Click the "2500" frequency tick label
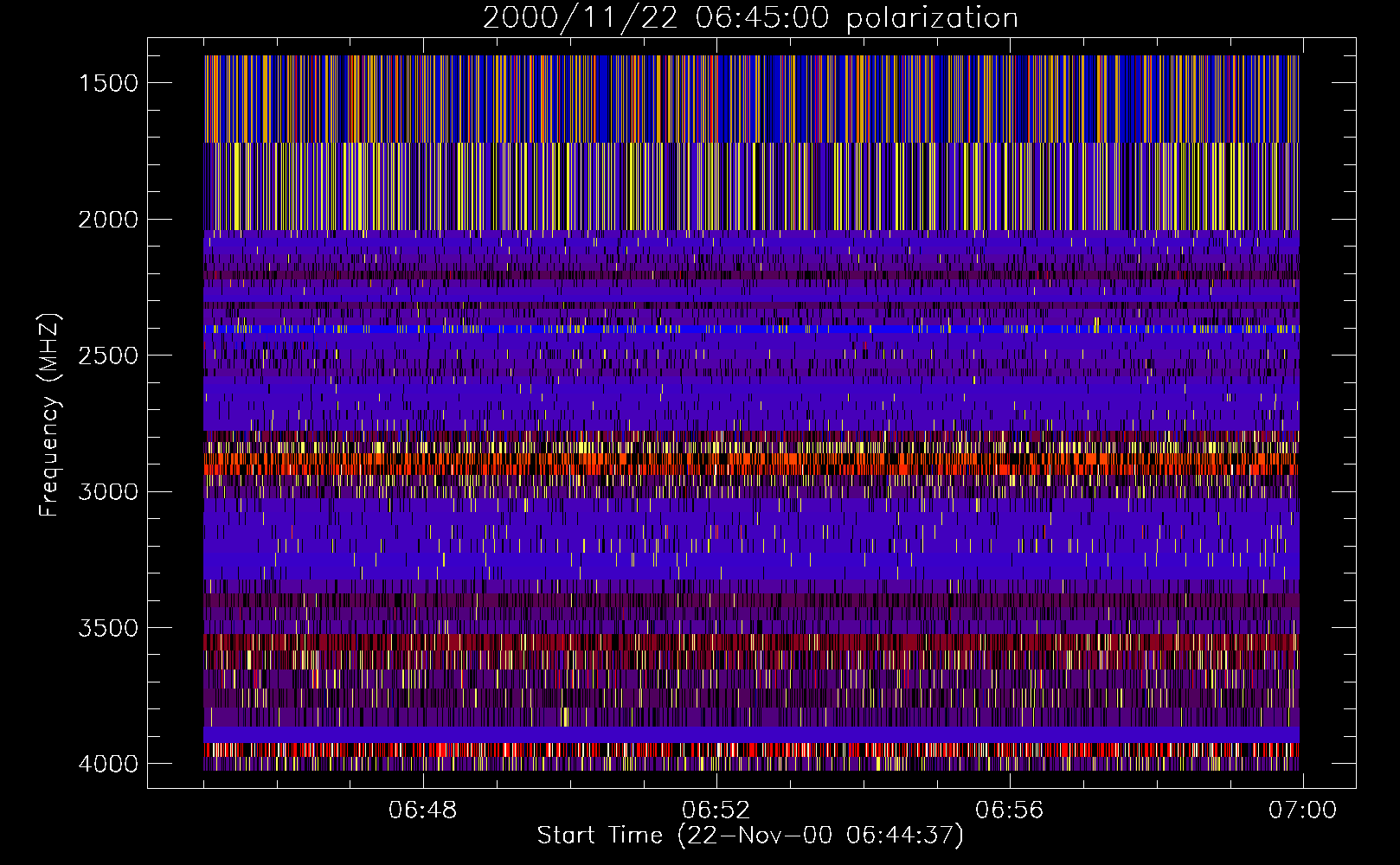The image size is (1400, 865). point(108,356)
